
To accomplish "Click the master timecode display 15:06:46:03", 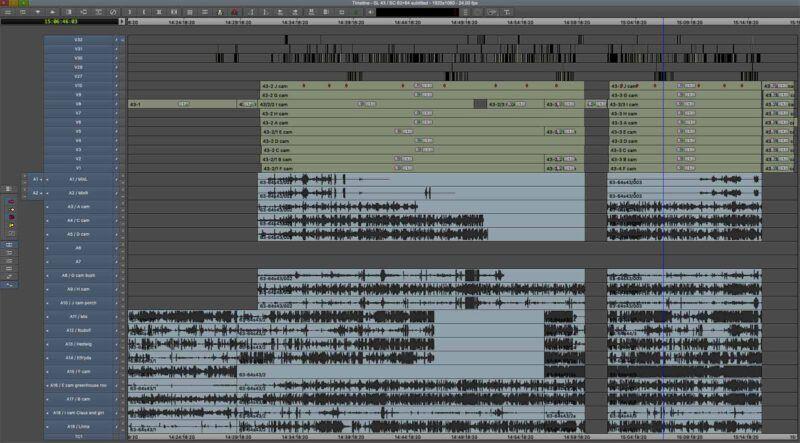I will tap(59, 21).
